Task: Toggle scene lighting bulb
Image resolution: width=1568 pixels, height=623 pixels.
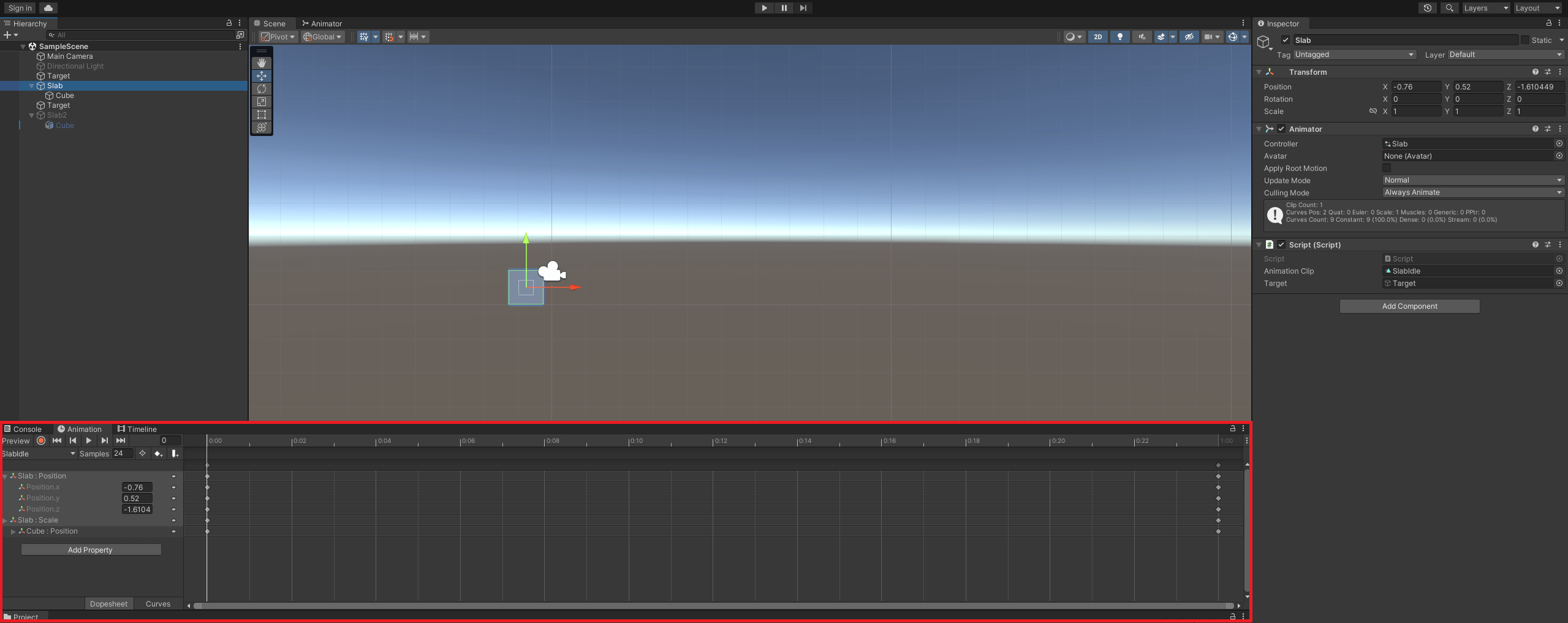Action: 1120,37
